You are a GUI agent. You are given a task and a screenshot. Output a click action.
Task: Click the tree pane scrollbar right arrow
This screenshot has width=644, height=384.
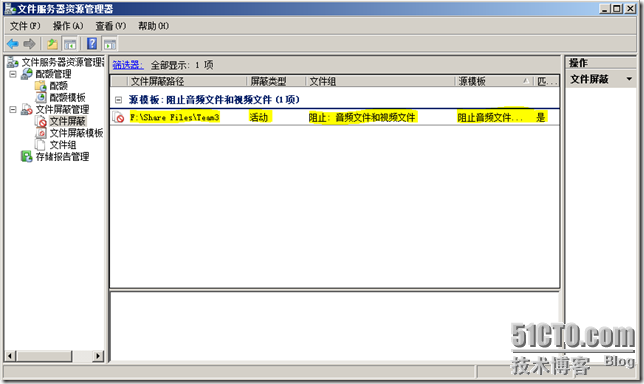click(x=98, y=356)
